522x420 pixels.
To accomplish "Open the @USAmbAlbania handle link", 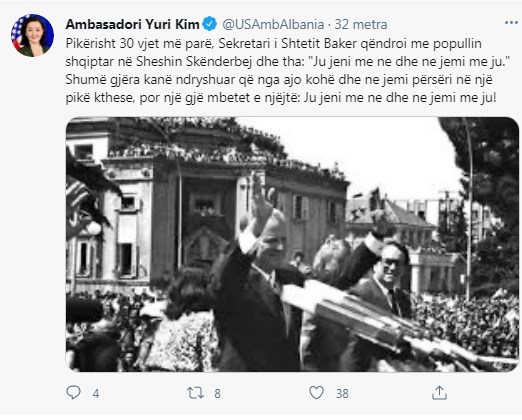I will (273, 24).
